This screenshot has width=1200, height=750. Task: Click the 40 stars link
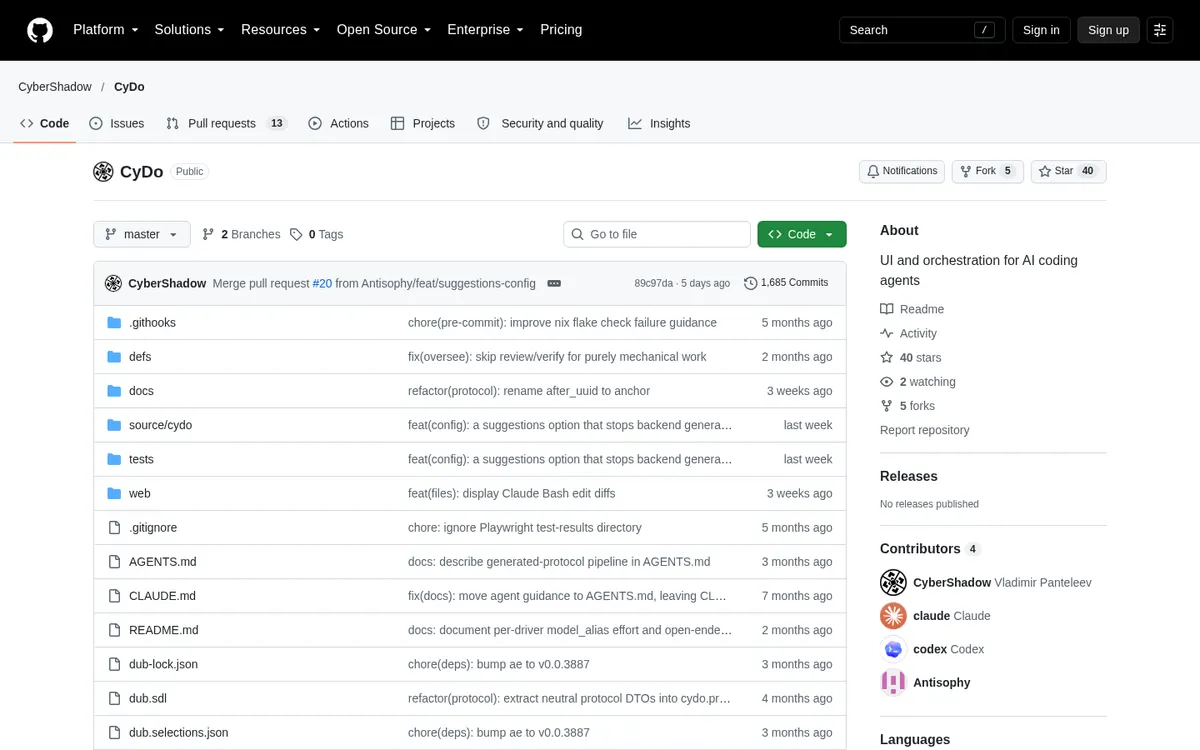[910, 357]
